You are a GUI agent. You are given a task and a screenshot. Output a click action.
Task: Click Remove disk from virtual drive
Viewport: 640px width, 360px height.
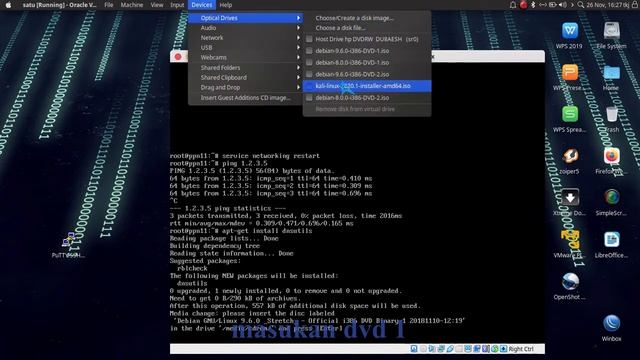367,109
